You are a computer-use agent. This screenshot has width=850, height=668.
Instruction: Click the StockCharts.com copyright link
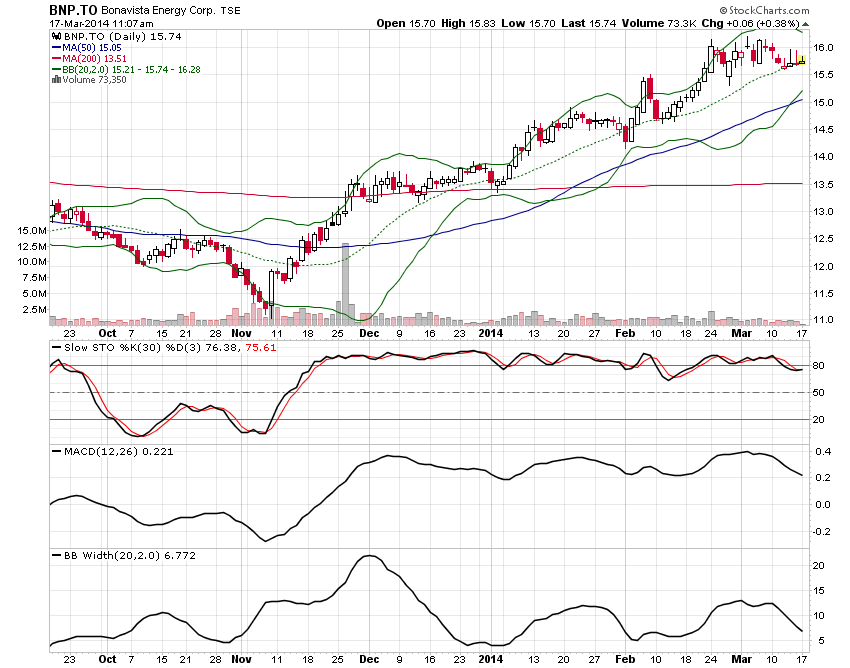click(x=764, y=10)
